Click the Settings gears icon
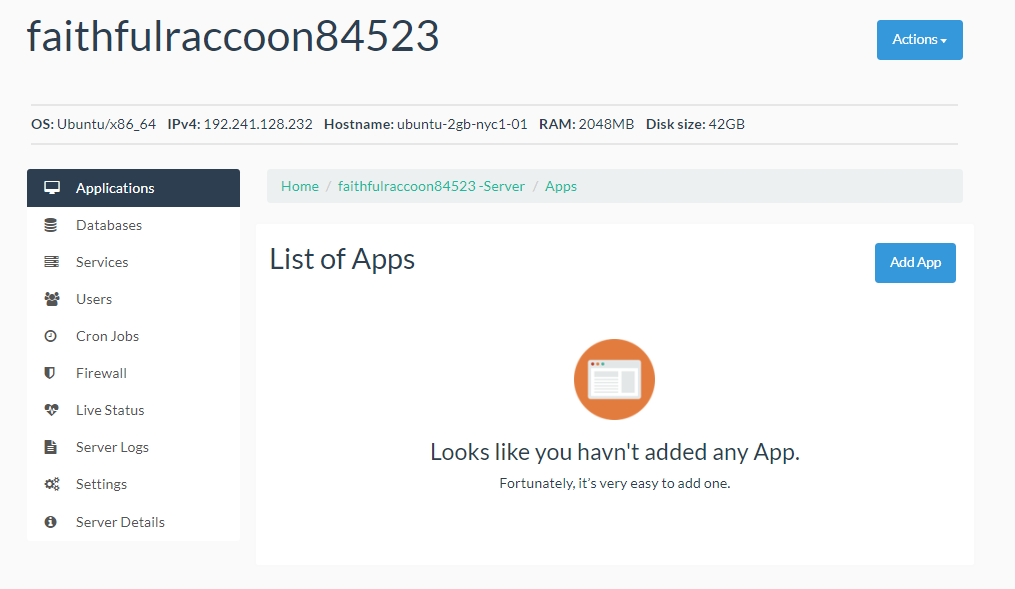1015x589 pixels. point(52,484)
